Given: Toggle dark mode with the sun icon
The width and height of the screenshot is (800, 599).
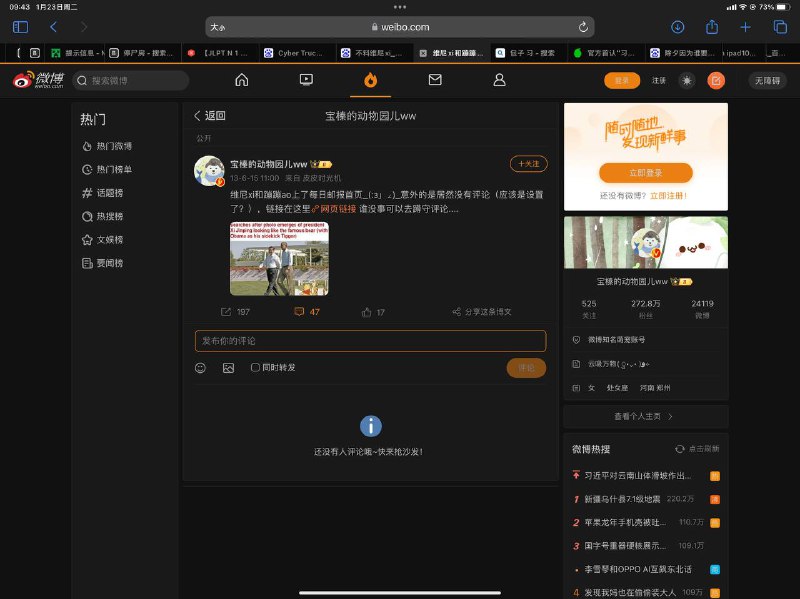Looking at the screenshot, I should 686,81.
